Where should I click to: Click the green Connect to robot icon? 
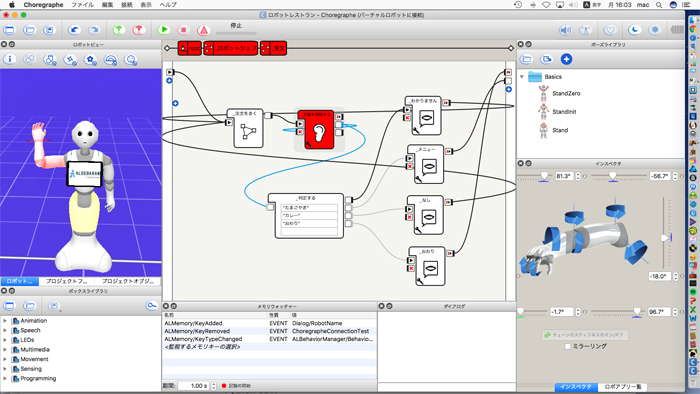tap(118, 30)
